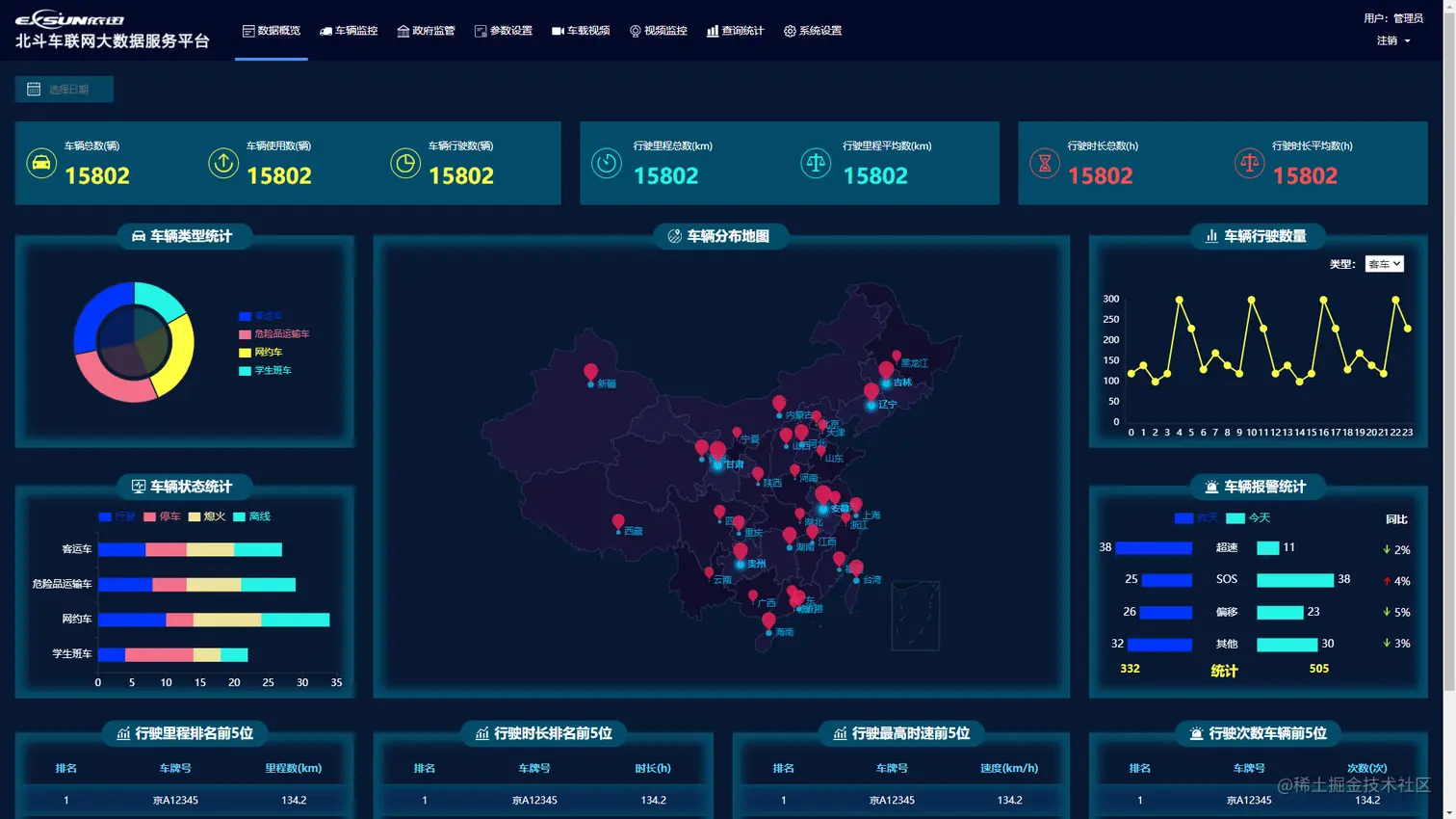This screenshot has width=1456, height=819.
Task: Toggle the 行驶 legend in the status chart
Action: coord(117,516)
